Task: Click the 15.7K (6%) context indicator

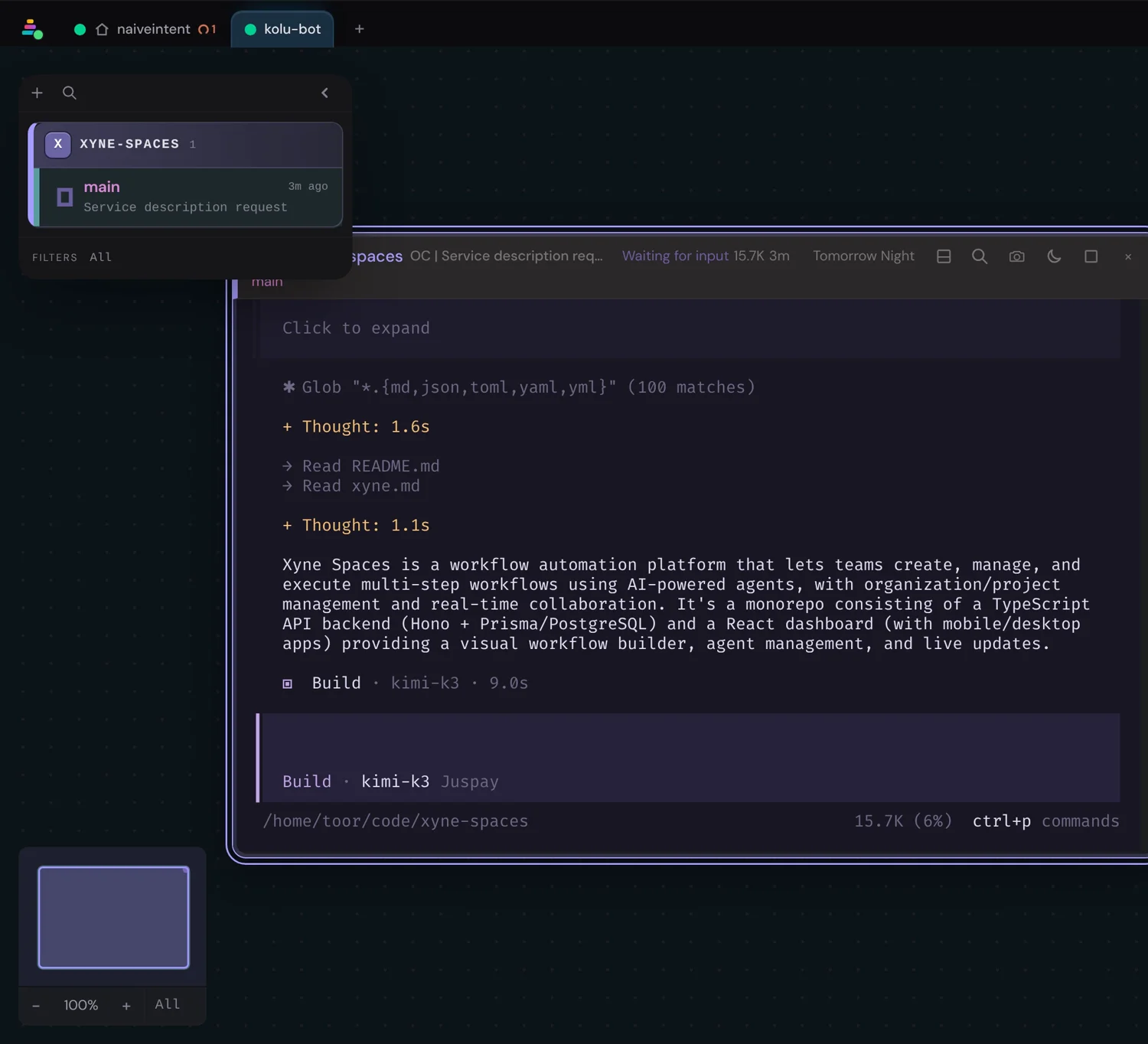Action: click(x=903, y=821)
